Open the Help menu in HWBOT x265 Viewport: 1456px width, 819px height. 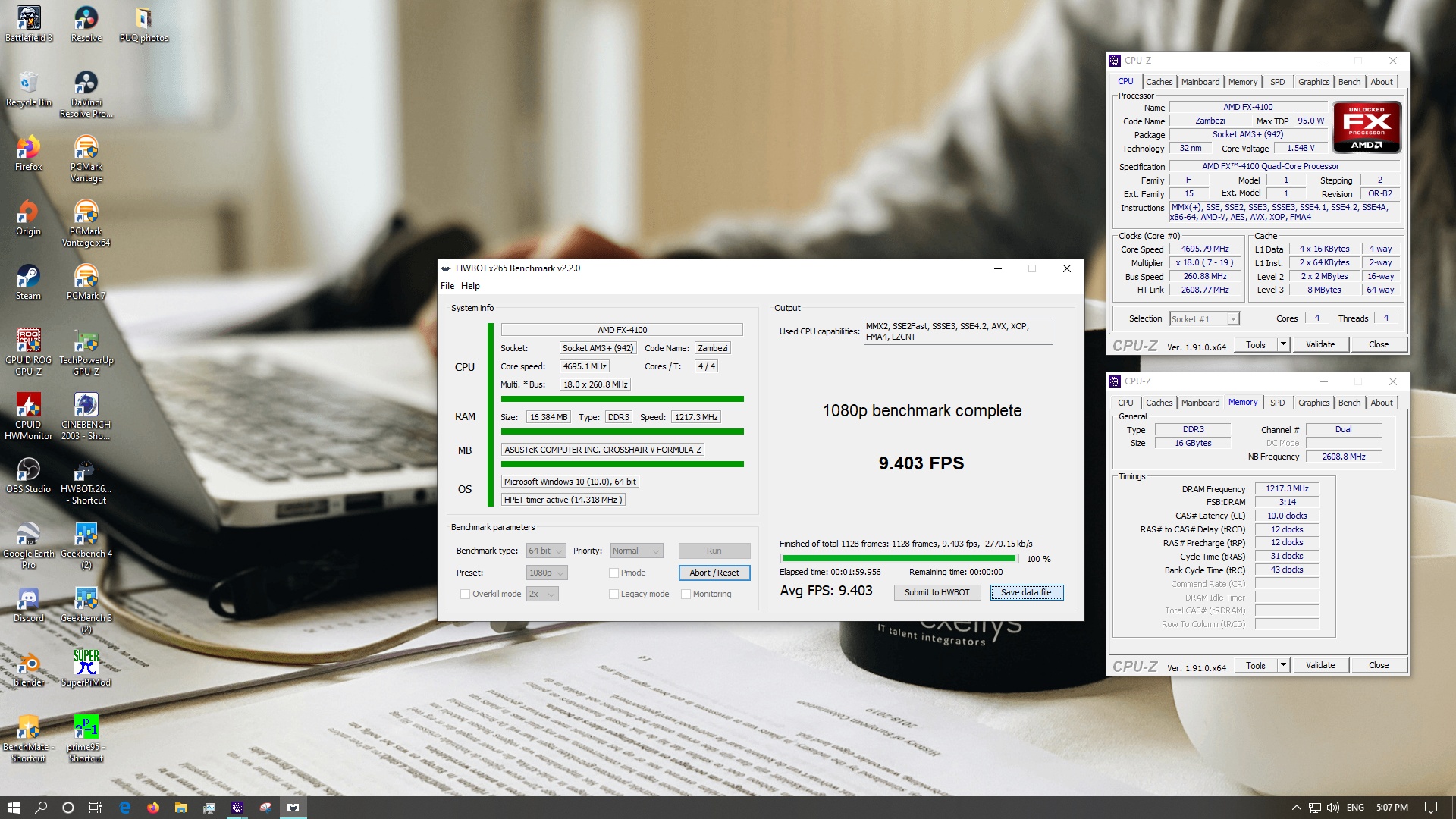pyautogui.click(x=470, y=286)
